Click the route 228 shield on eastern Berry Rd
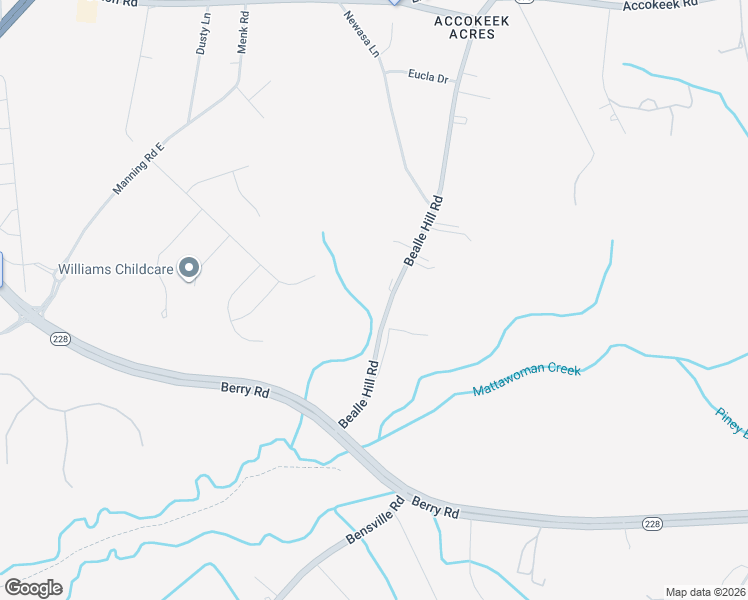Viewport: 748px width, 600px height. 652,524
